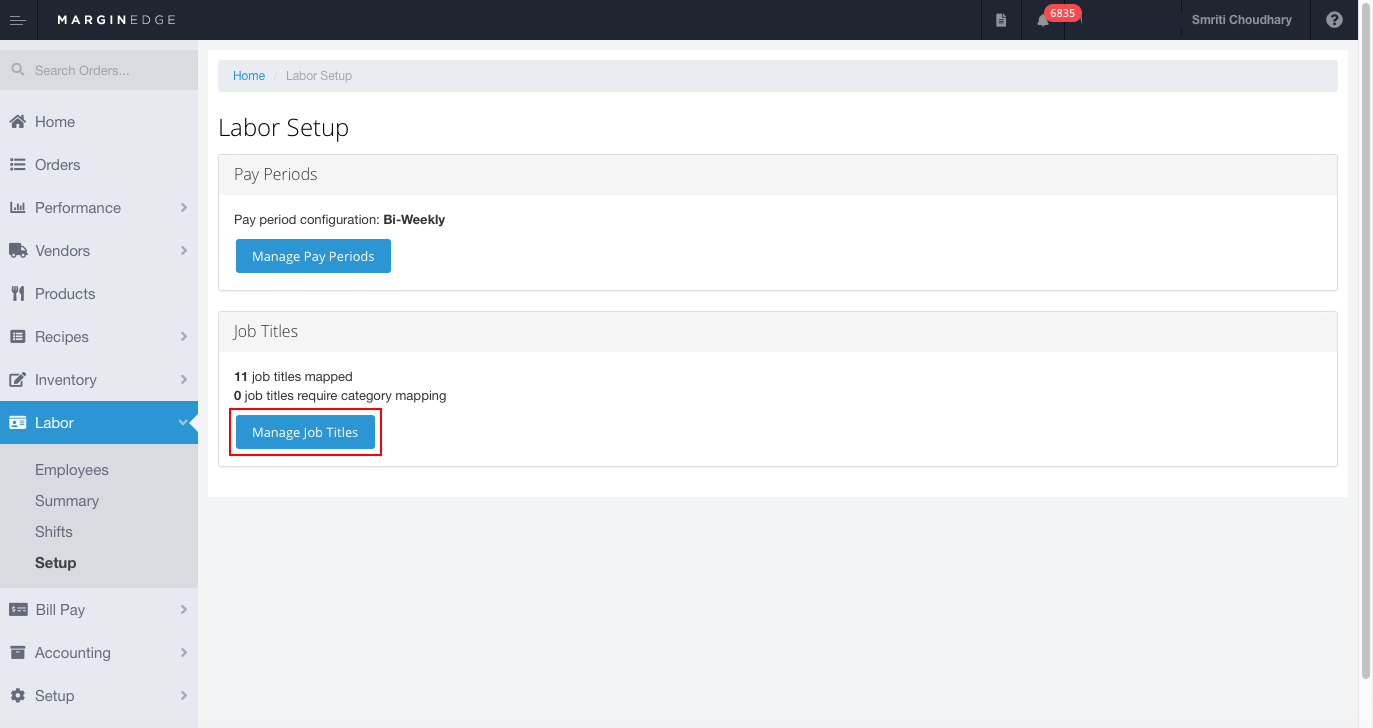Screen dimensions: 1373x728
Task: Click the Bill Pay money icon
Action: pyautogui.click(x=17, y=609)
